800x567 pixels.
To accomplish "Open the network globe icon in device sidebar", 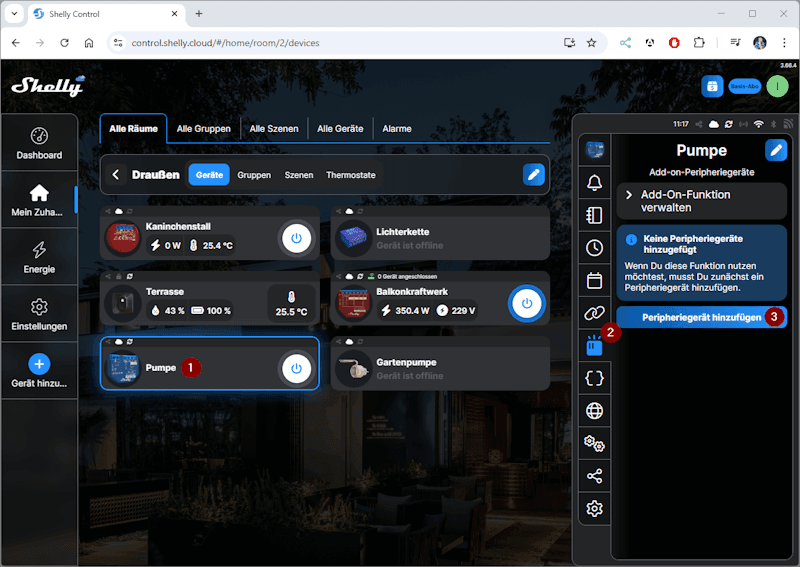I will [595, 411].
